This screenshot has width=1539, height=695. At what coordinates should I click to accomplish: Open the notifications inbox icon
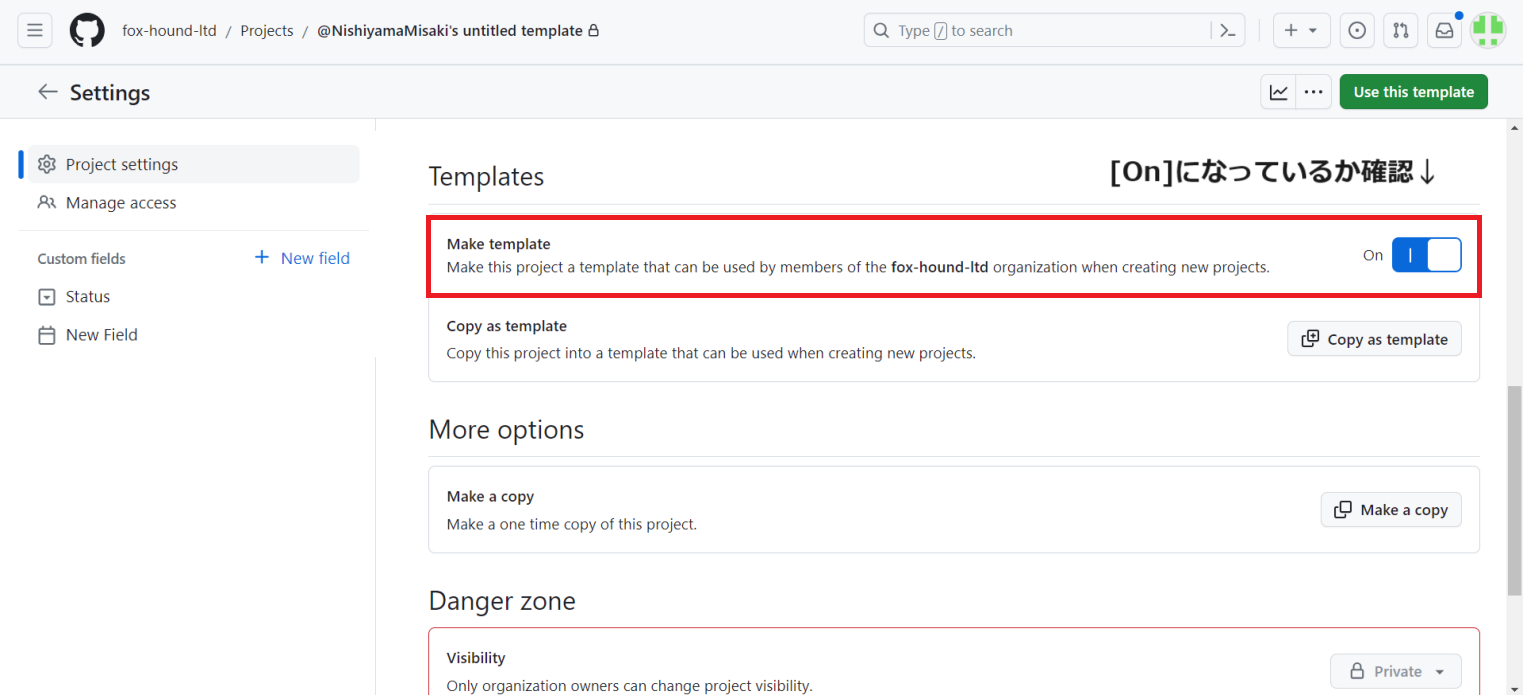1445,31
